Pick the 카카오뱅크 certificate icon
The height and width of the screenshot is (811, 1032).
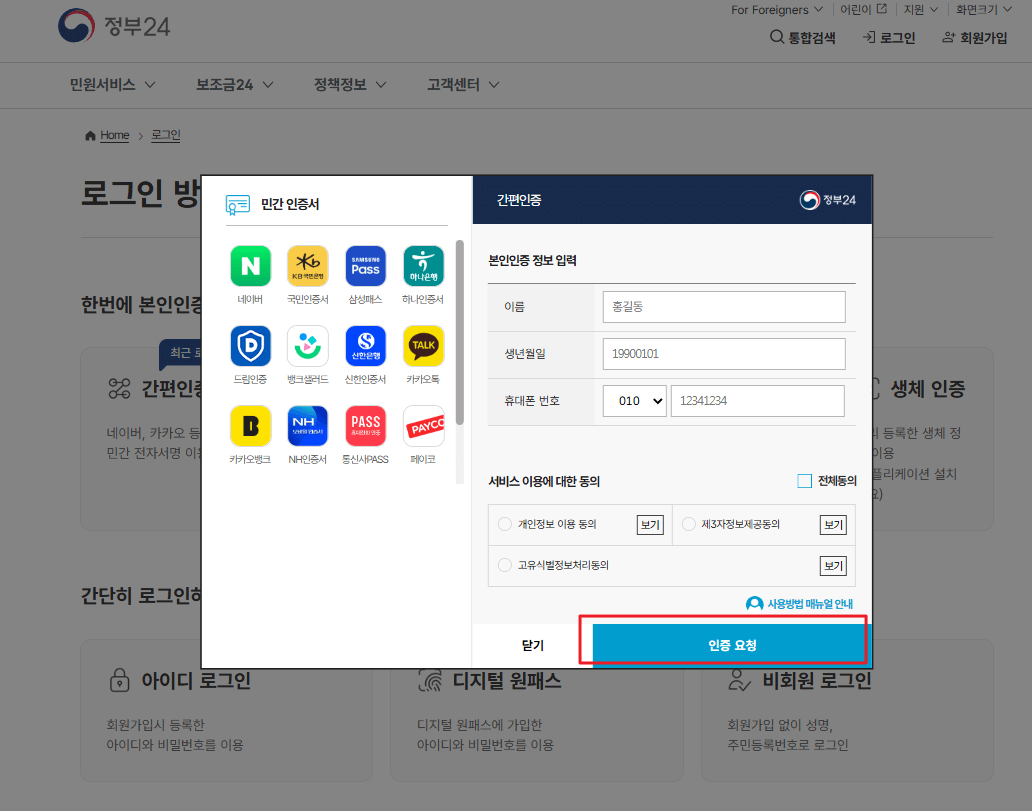coord(249,425)
